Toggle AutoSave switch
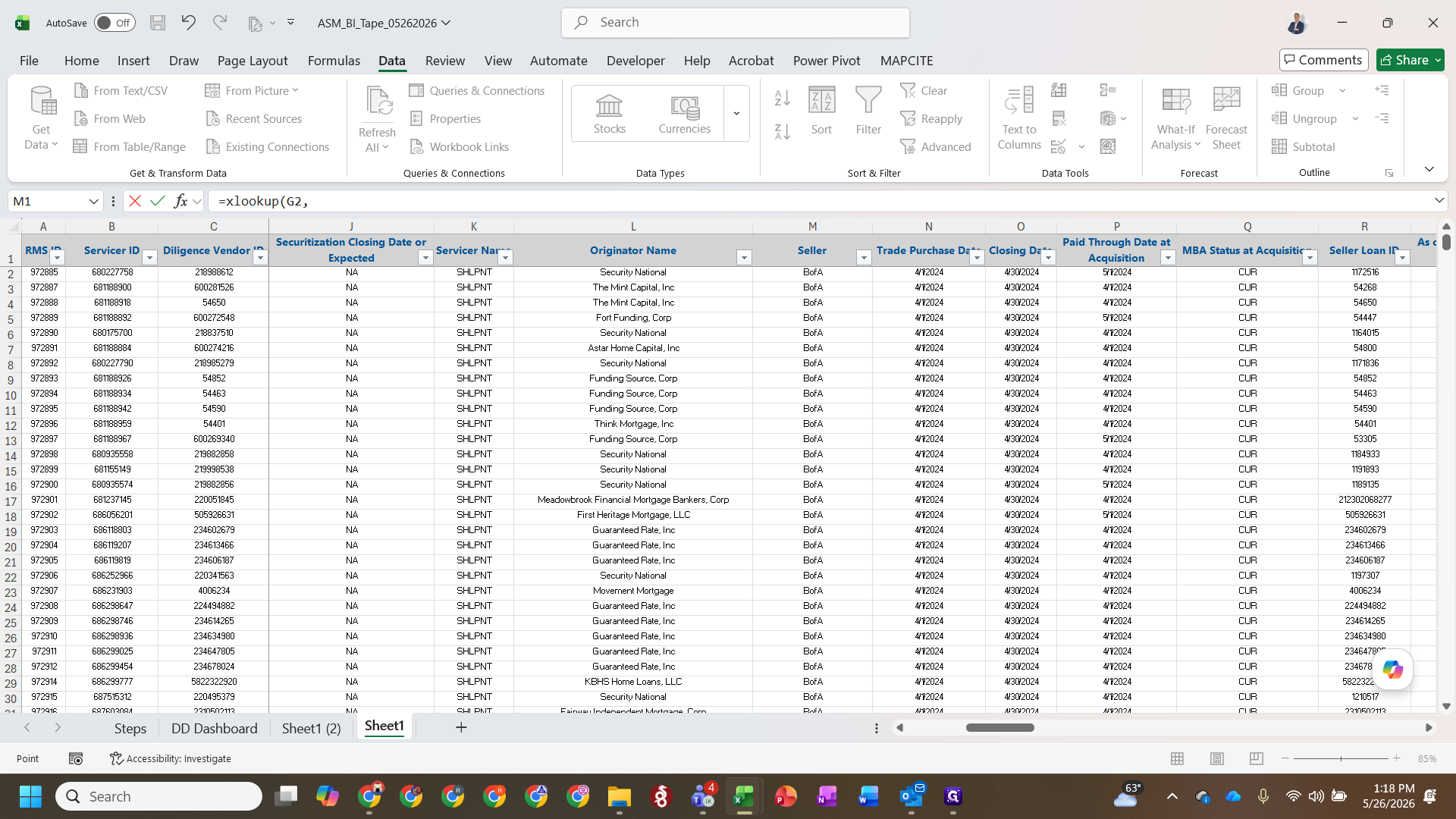 pyautogui.click(x=115, y=23)
